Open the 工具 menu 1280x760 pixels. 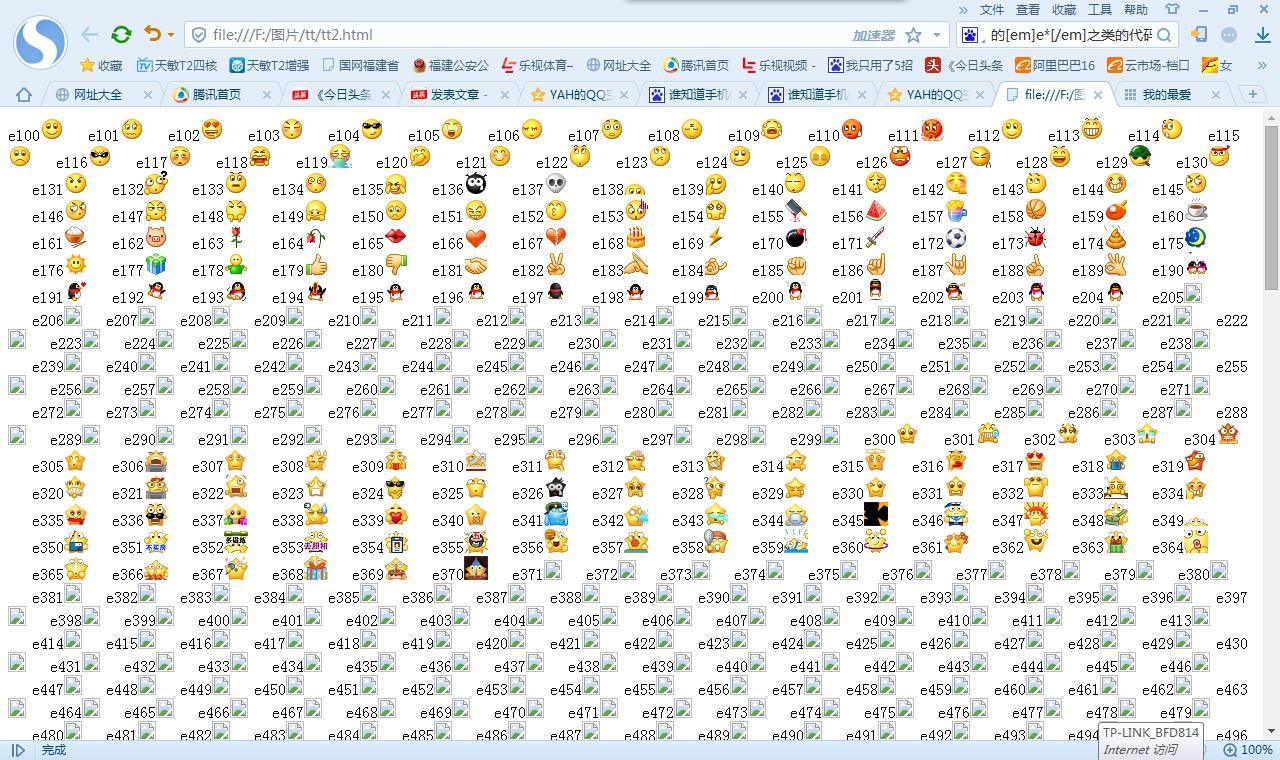(x=1100, y=9)
